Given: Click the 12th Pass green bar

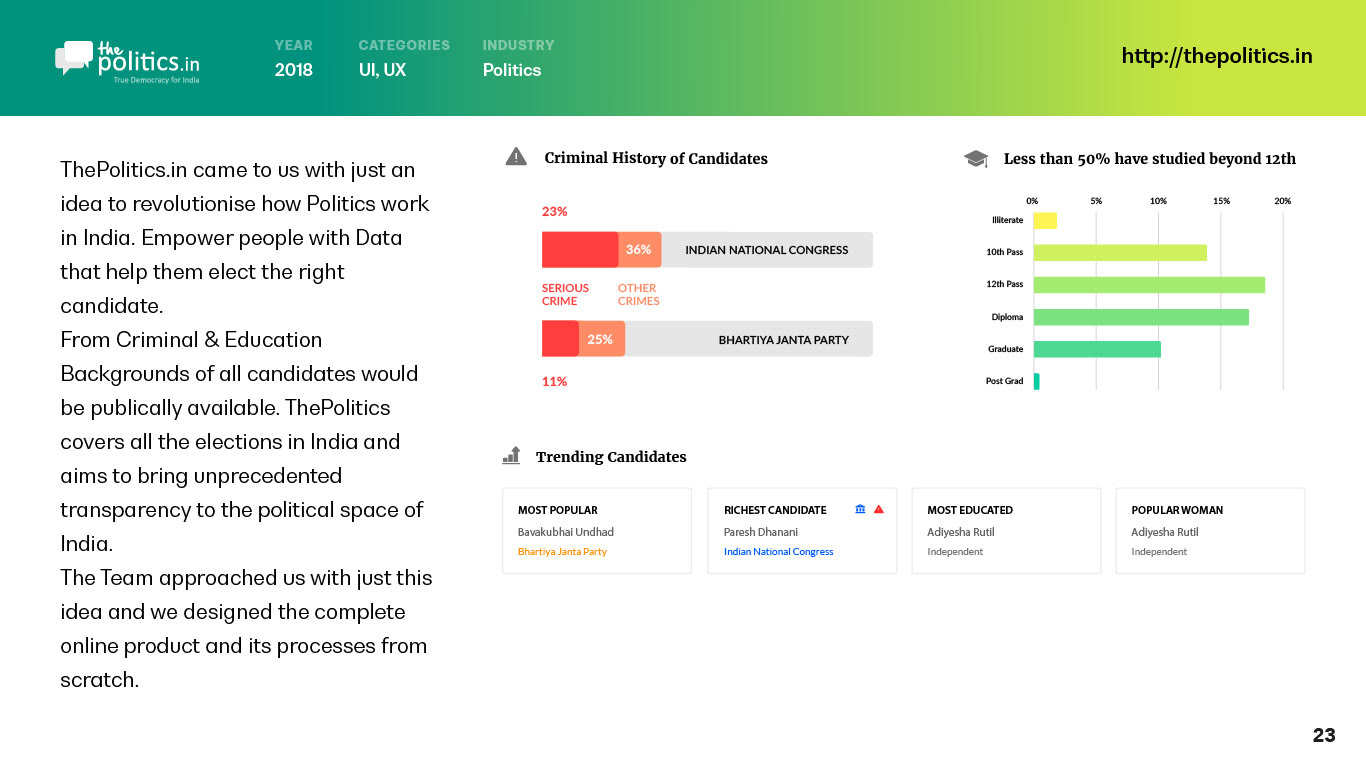Looking at the screenshot, I should click(x=1148, y=285).
